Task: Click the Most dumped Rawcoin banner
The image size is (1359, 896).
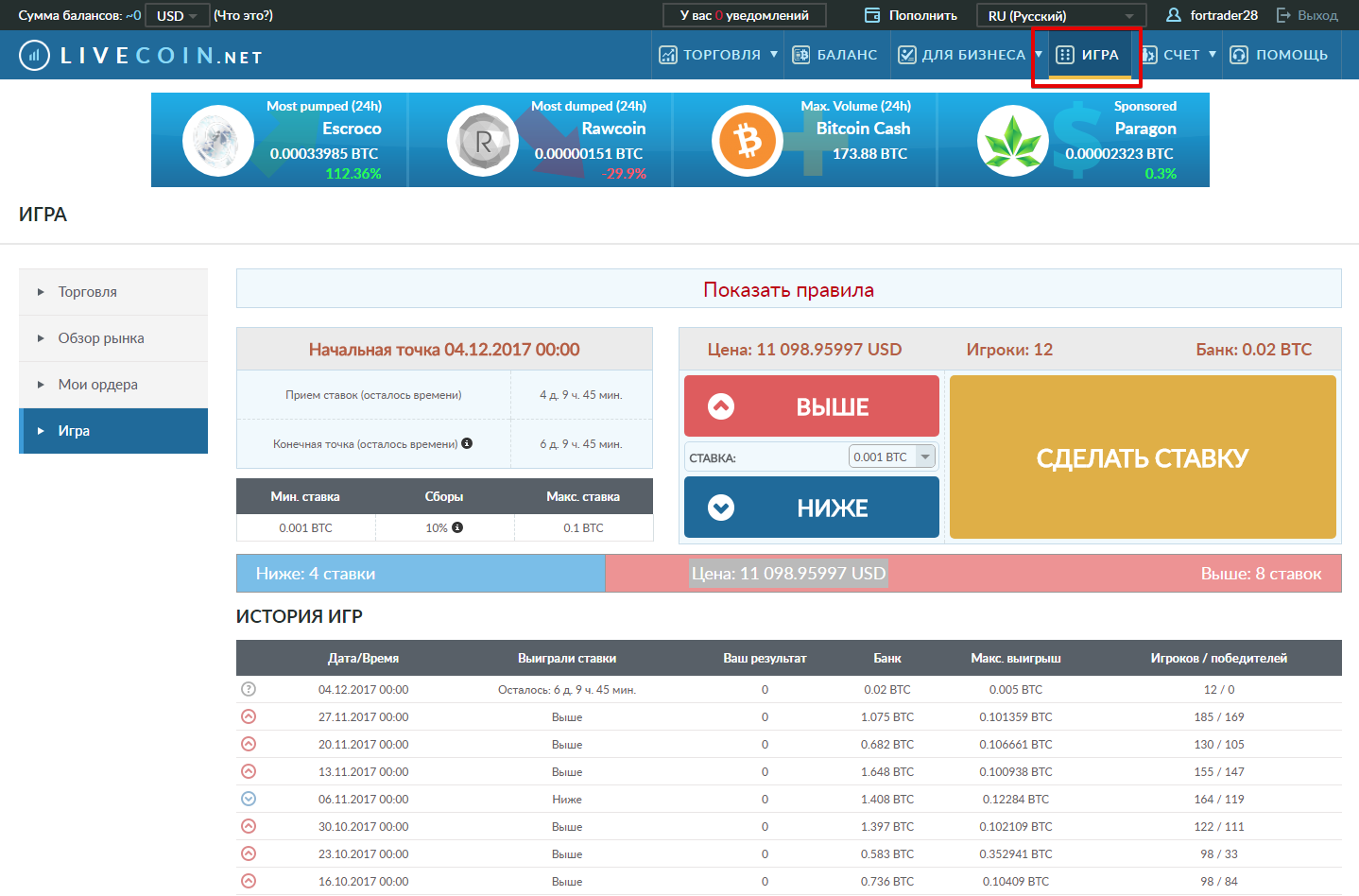Action: (541, 140)
